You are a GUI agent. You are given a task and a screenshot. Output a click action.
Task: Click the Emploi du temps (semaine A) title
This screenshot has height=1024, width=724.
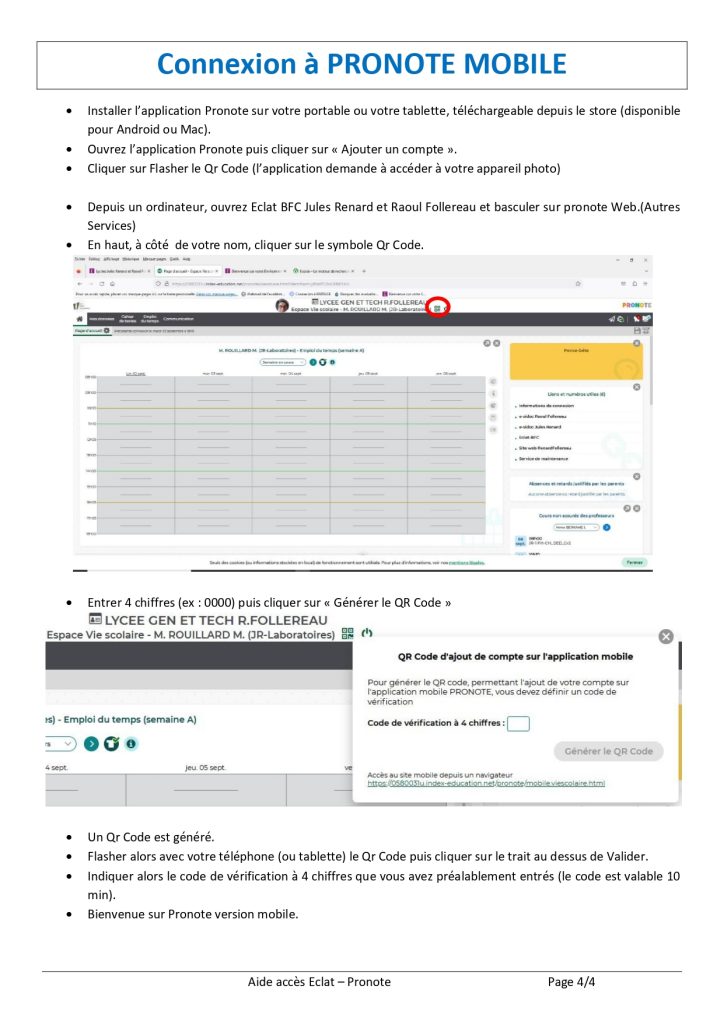coord(130,719)
